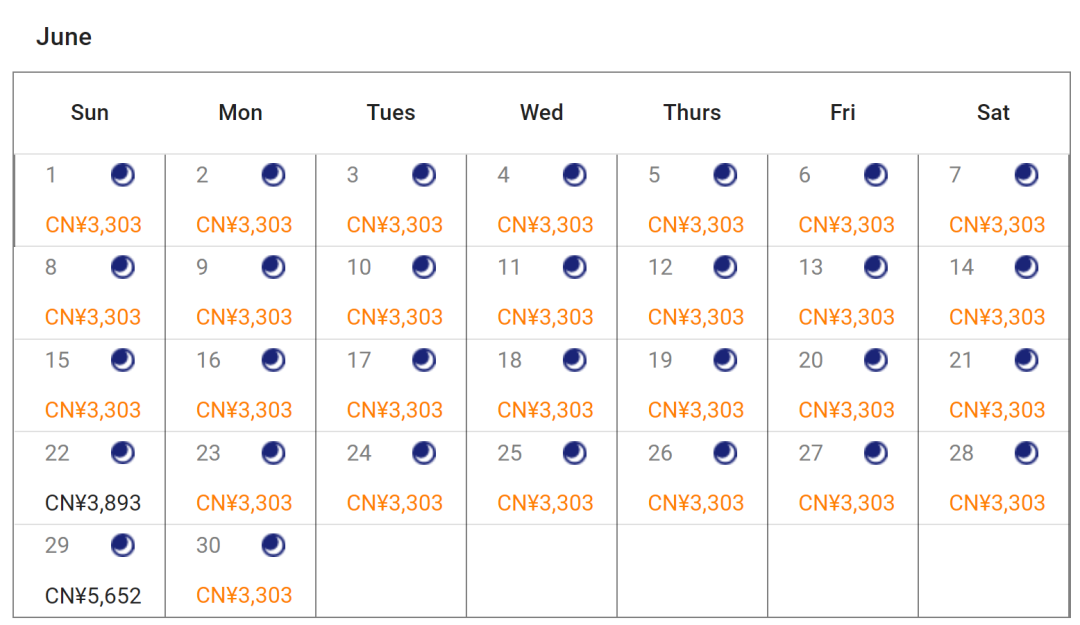Pick the June 4 price CN¥3,303
The image size is (1080, 625).
click(545, 225)
